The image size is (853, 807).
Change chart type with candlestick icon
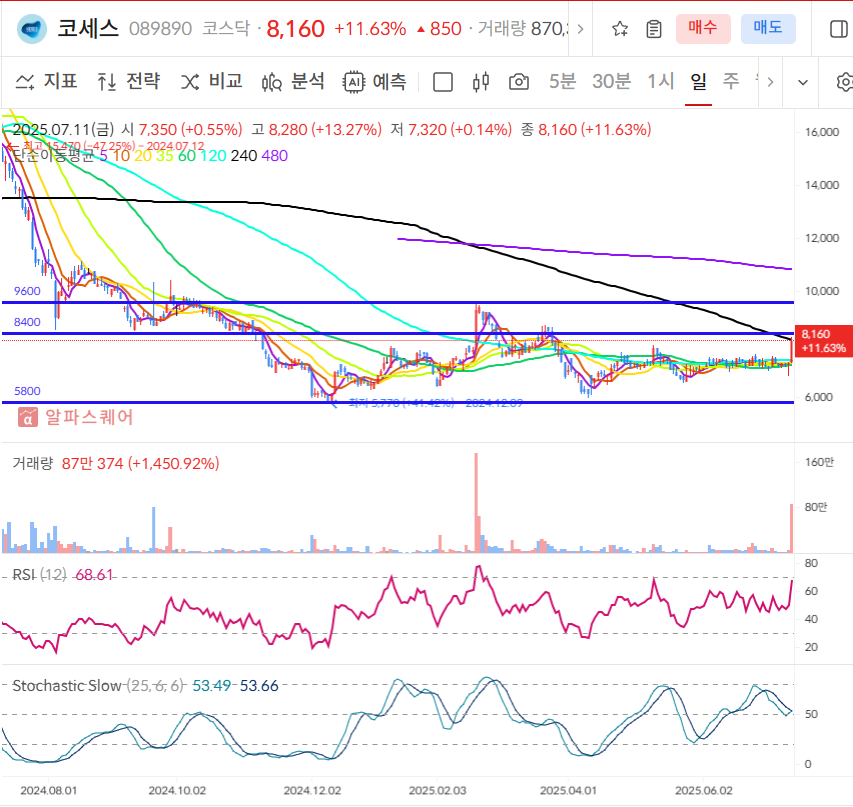pyautogui.click(x=481, y=82)
